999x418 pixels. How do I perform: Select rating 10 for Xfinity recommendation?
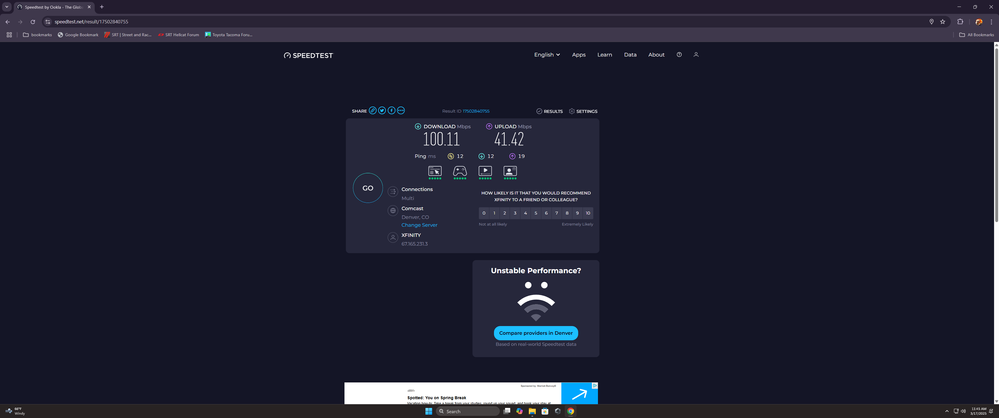pos(588,213)
